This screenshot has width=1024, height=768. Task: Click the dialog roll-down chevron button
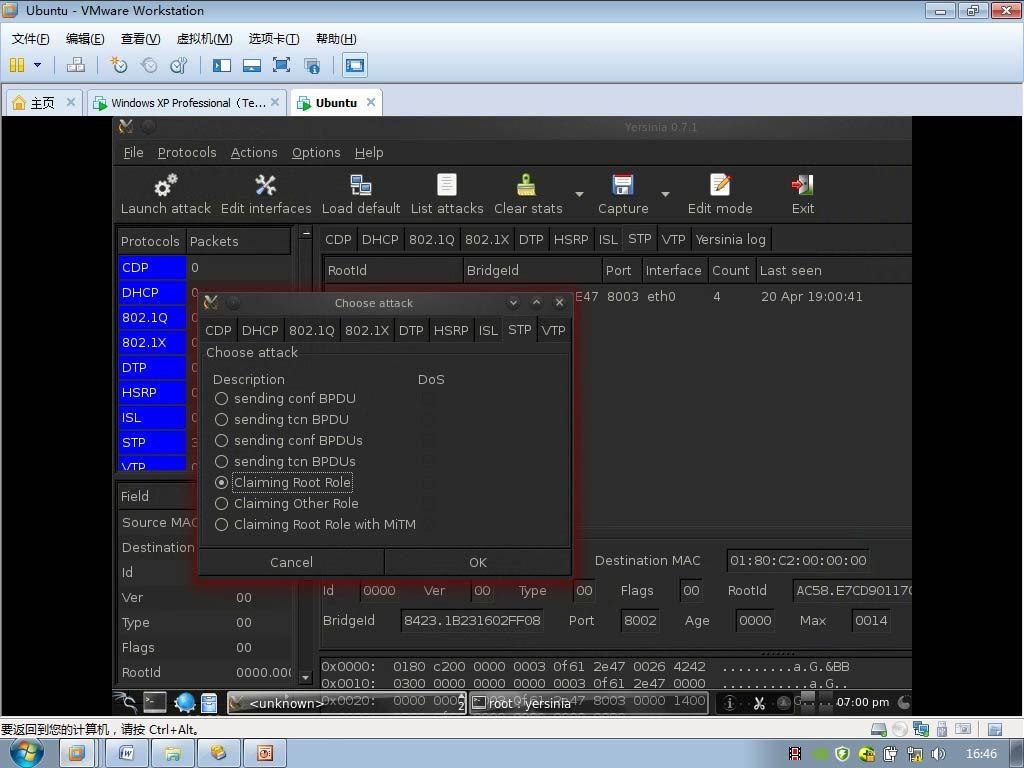[513, 302]
